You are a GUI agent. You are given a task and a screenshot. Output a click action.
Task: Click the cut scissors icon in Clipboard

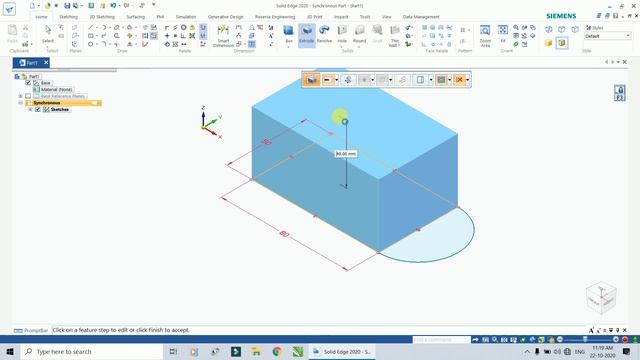pyautogui.click(x=25, y=27)
